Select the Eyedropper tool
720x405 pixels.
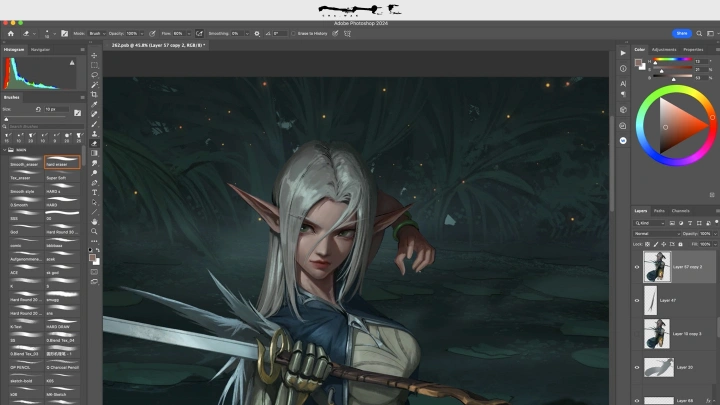pyautogui.click(x=94, y=104)
